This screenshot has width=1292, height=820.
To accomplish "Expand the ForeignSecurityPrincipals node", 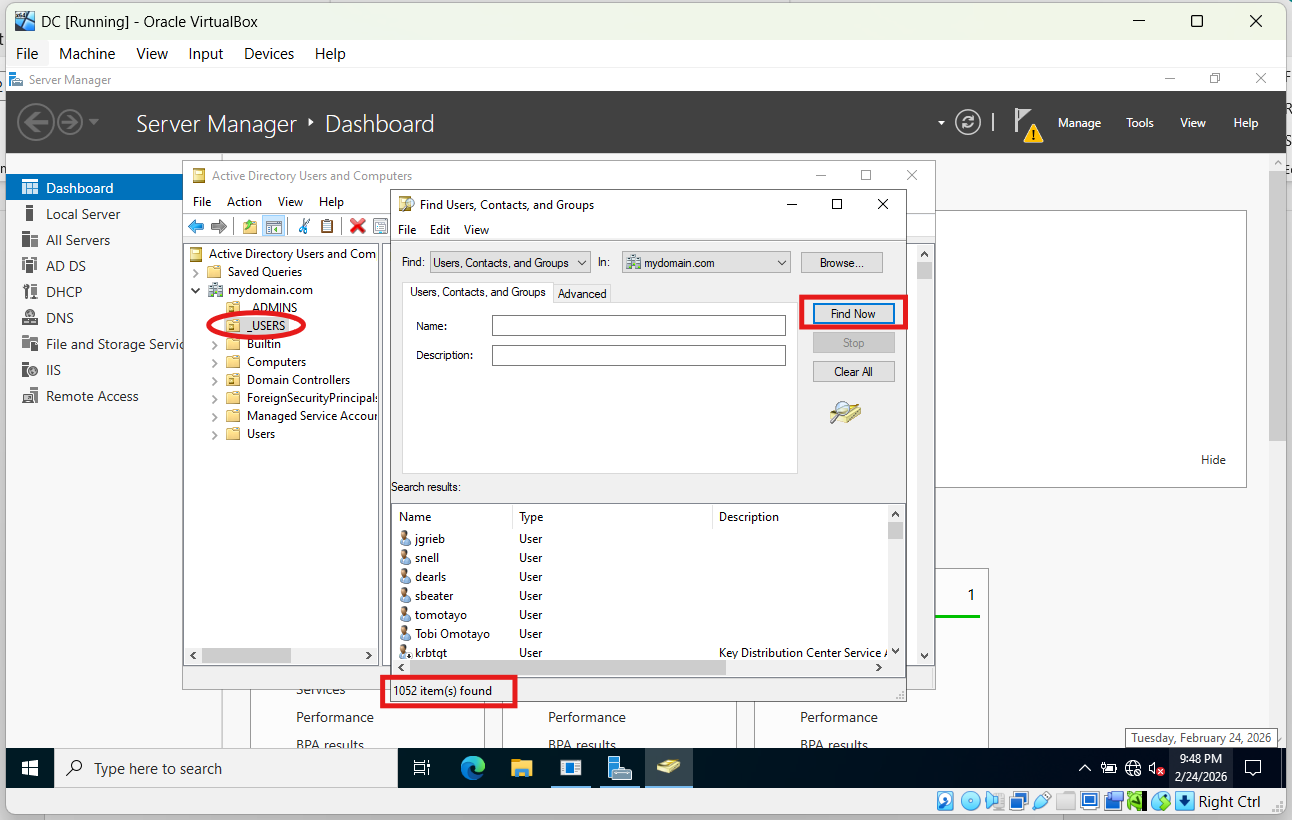I will coord(214,398).
